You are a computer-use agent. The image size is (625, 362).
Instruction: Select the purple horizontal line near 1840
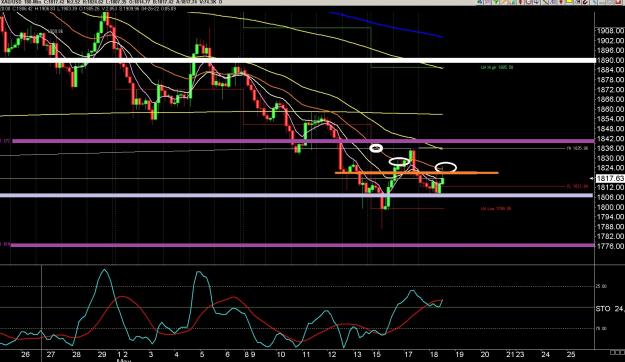point(303,141)
